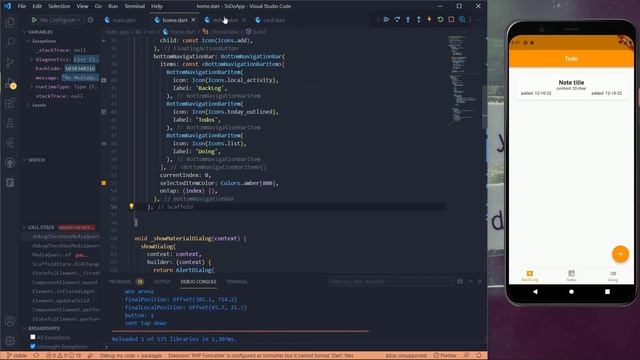Open the debug configuration dropdown

[60, 20]
